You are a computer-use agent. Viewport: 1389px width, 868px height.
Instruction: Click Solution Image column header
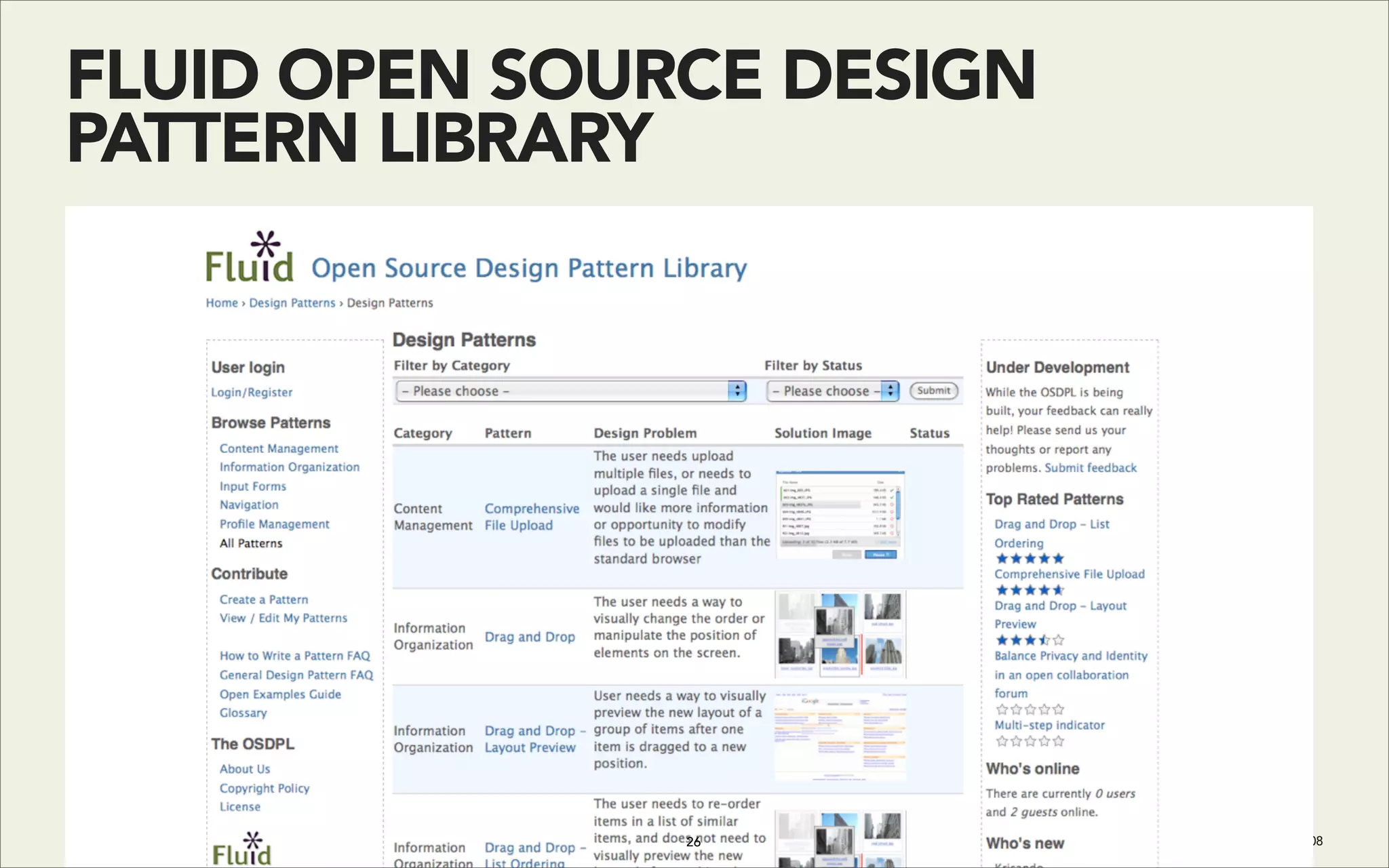(823, 433)
